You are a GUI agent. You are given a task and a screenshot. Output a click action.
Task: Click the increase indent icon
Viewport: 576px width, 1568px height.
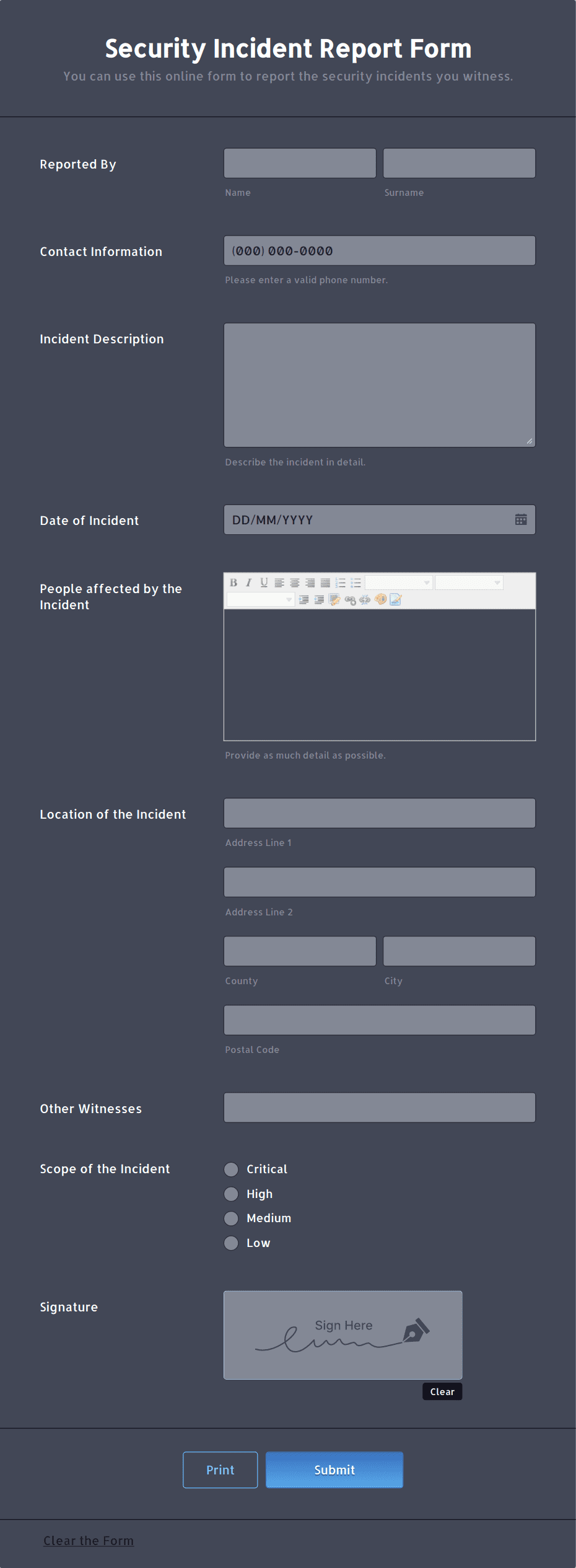tap(303, 599)
